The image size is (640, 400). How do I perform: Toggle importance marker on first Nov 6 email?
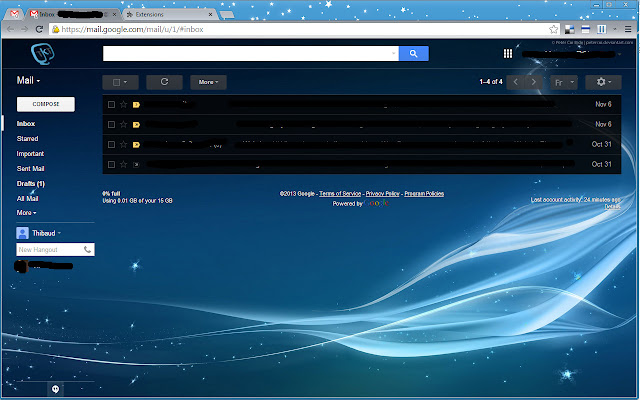click(x=136, y=104)
